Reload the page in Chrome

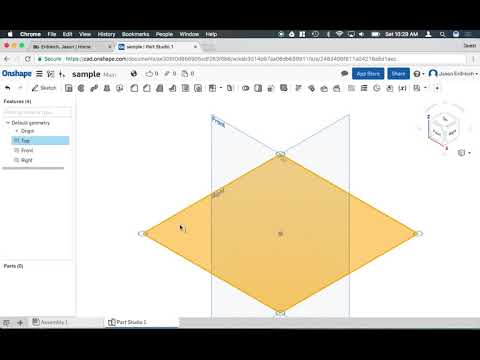point(28,59)
